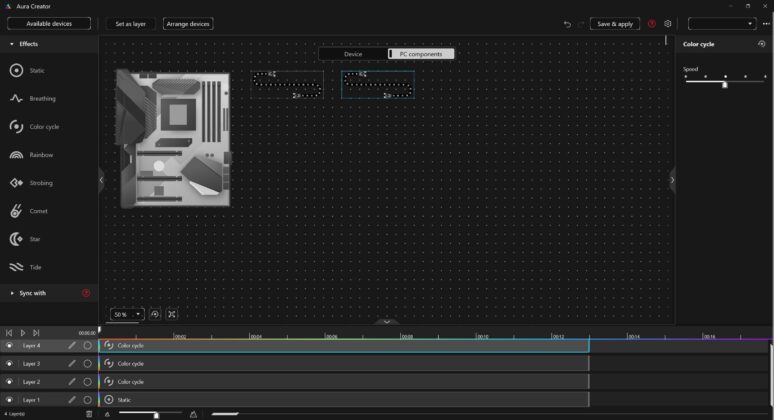Edit Layer 2 with the pencil icon

coord(72,382)
